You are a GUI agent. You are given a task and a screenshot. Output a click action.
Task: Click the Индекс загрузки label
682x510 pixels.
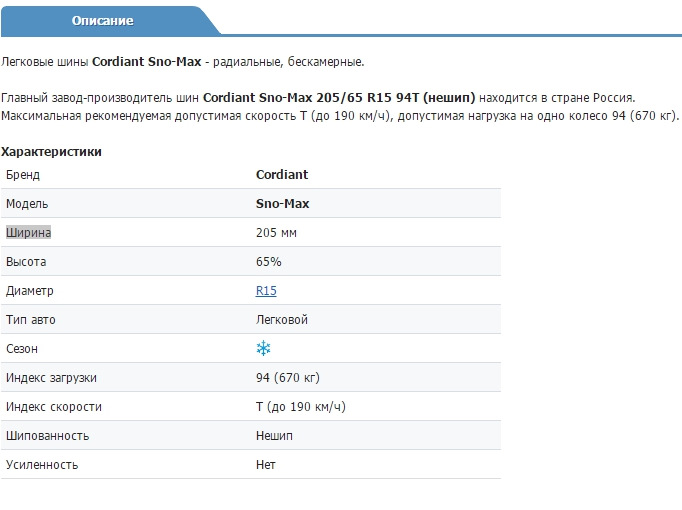51,378
